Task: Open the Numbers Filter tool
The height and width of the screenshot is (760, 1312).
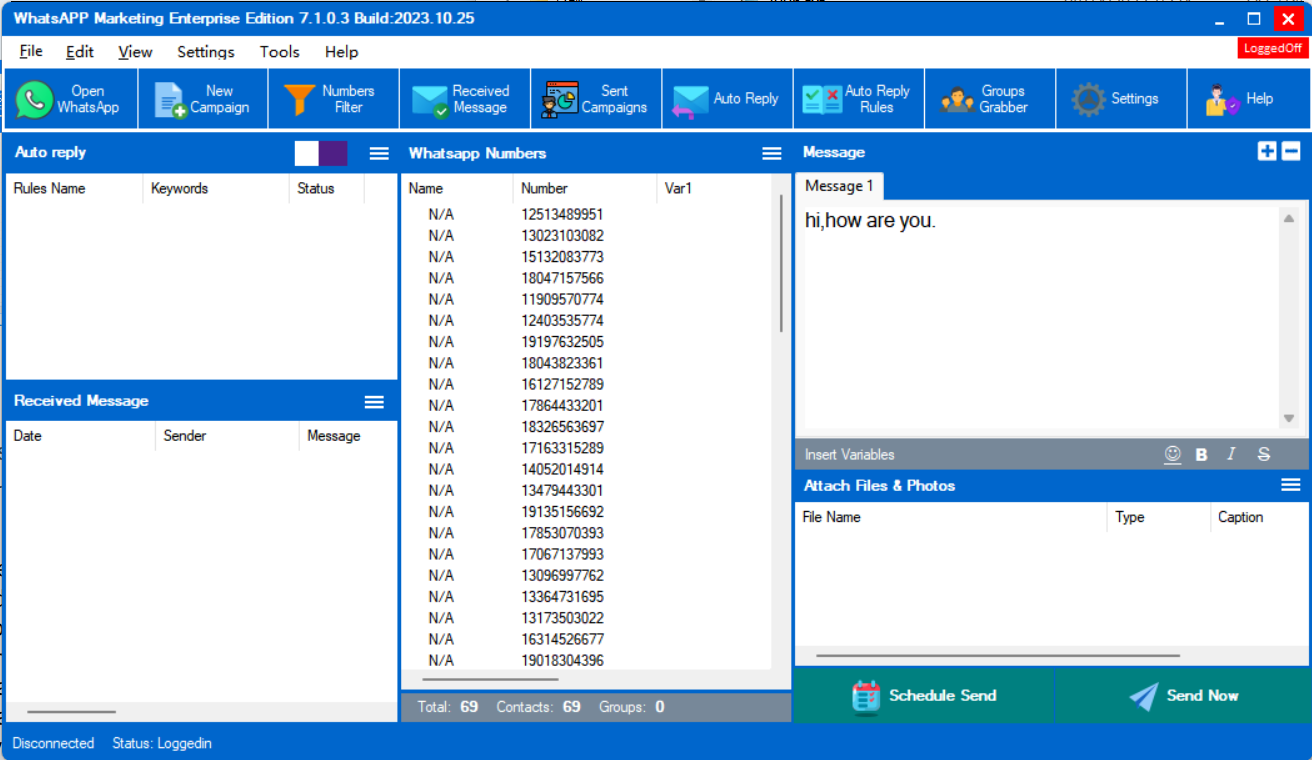Action: coord(333,99)
